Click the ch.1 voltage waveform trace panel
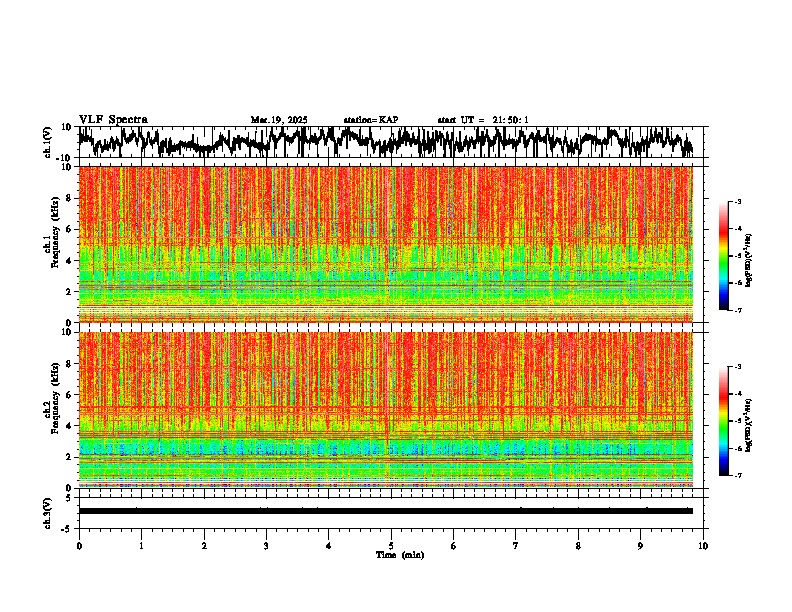The height and width of the screenshot is (612, 792). click(393, 142)
